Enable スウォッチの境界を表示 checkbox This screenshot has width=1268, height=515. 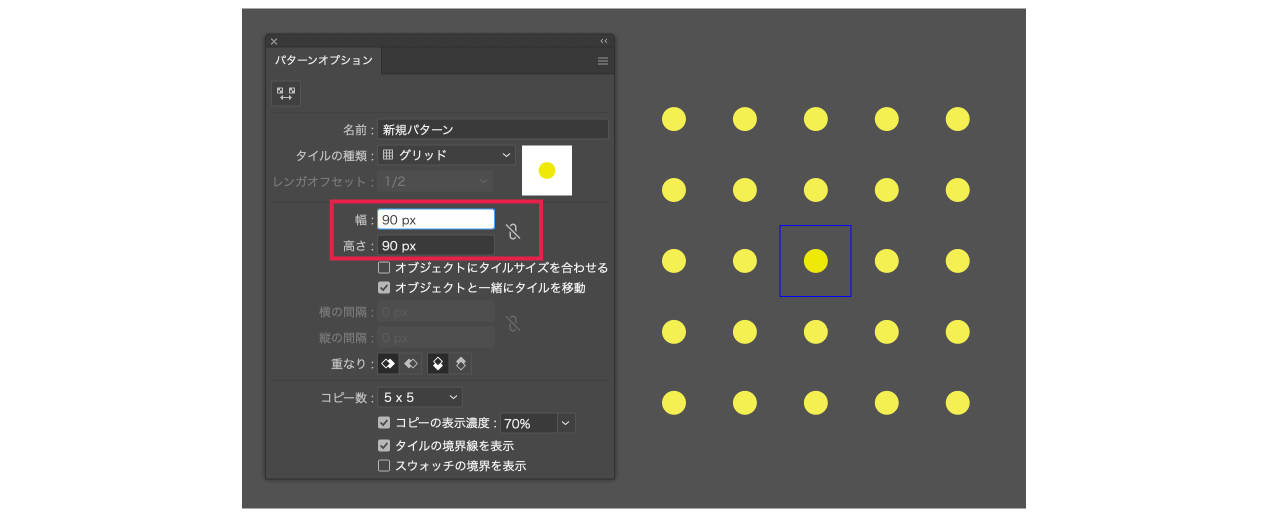tap(384, 466)
